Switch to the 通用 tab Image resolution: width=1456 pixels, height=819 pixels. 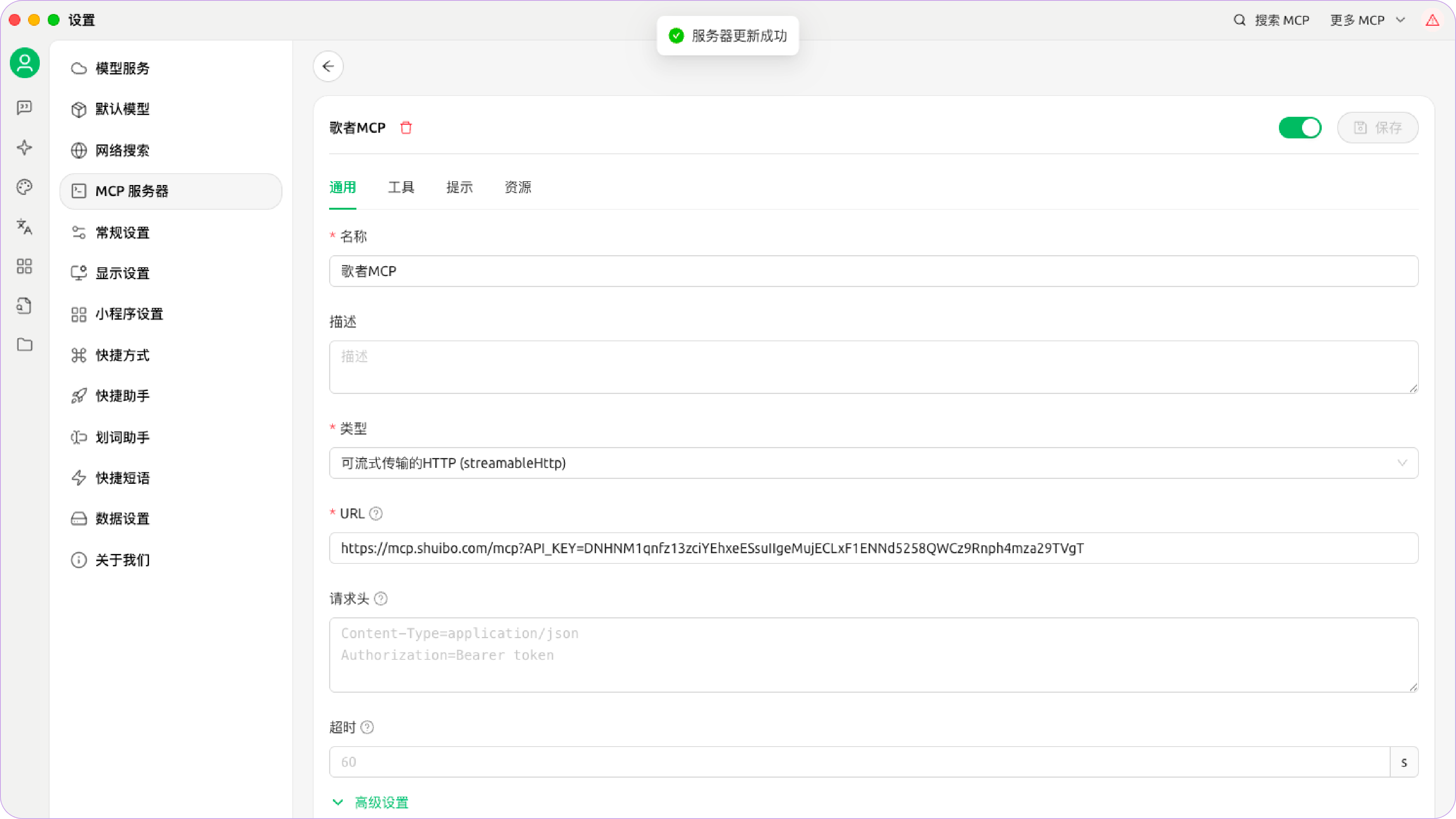[x=342, y=187]
